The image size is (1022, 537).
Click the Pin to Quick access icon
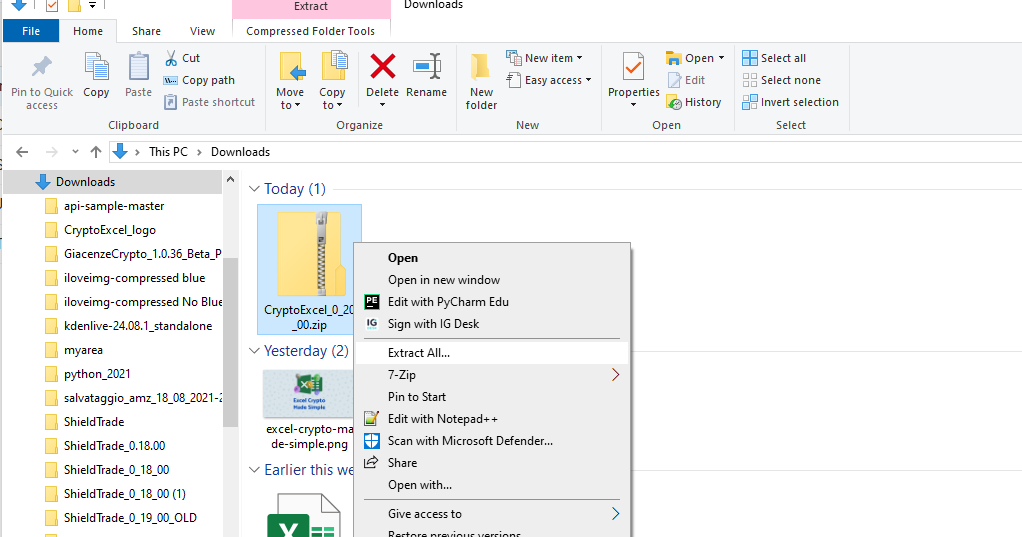41,68
